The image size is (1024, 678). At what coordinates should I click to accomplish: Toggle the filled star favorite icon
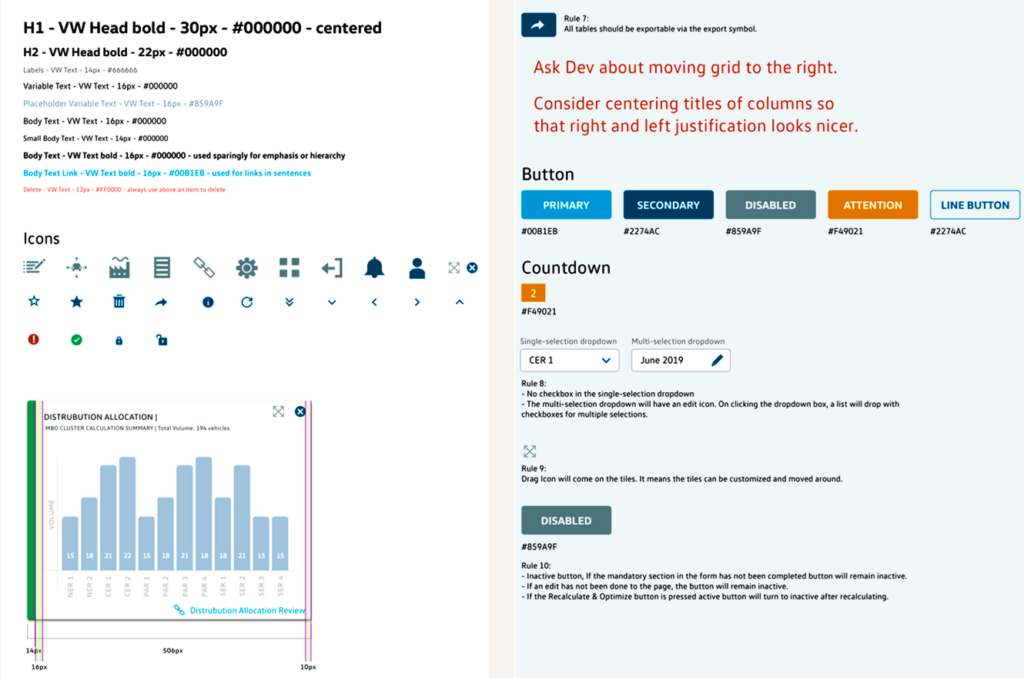coord(76,301)
